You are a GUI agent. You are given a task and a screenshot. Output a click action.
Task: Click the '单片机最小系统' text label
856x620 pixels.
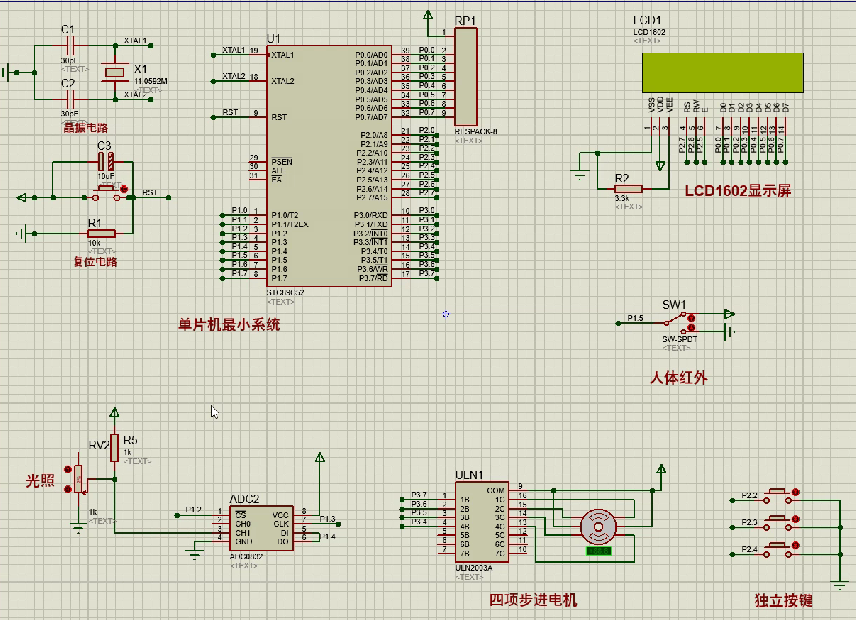pyautogui.click(x=230, y=325)
